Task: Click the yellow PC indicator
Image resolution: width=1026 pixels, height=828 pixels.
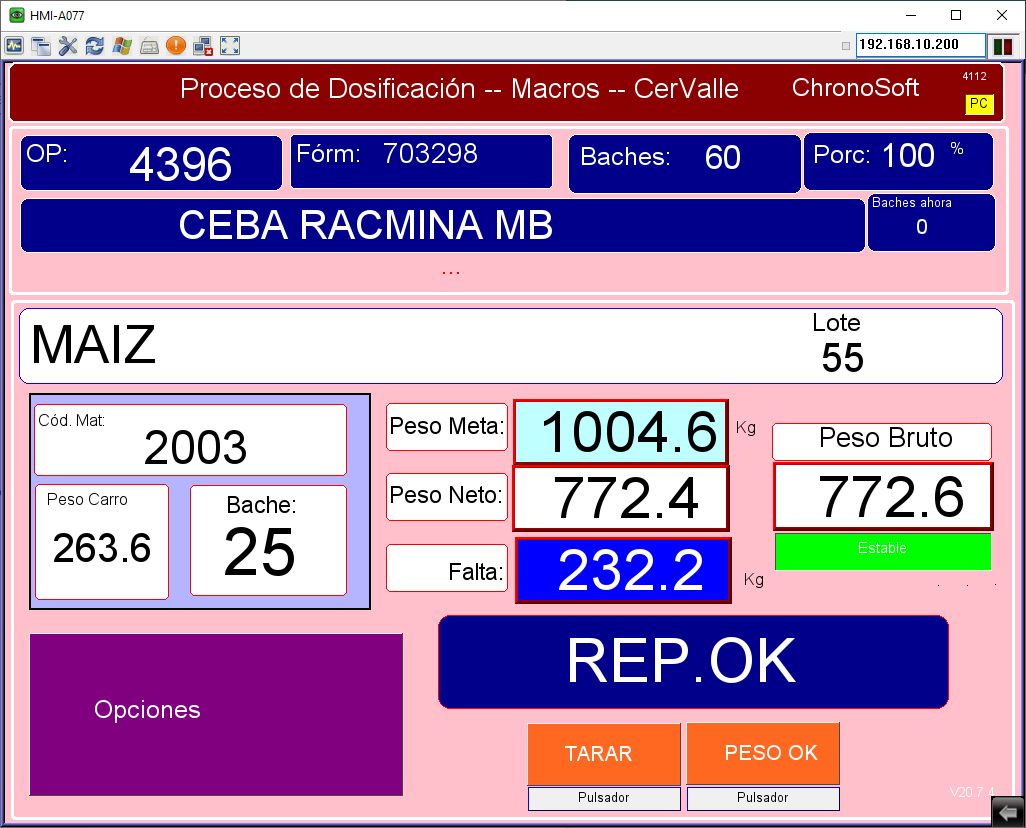Action: [x=979, y=103]
